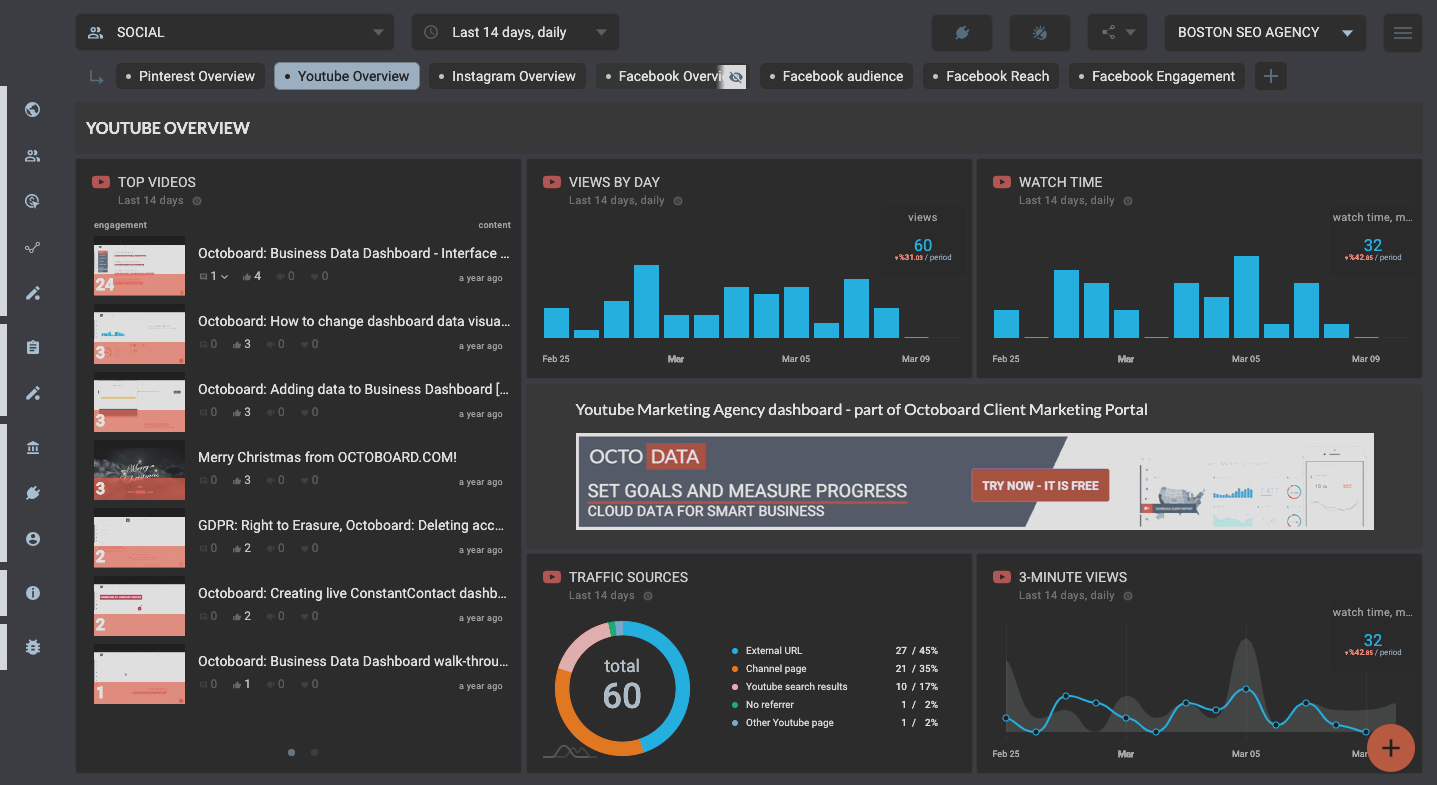The image size is (1437, 785).
Task: Open the clipboard icon in the sidebar
Action: 32,347
